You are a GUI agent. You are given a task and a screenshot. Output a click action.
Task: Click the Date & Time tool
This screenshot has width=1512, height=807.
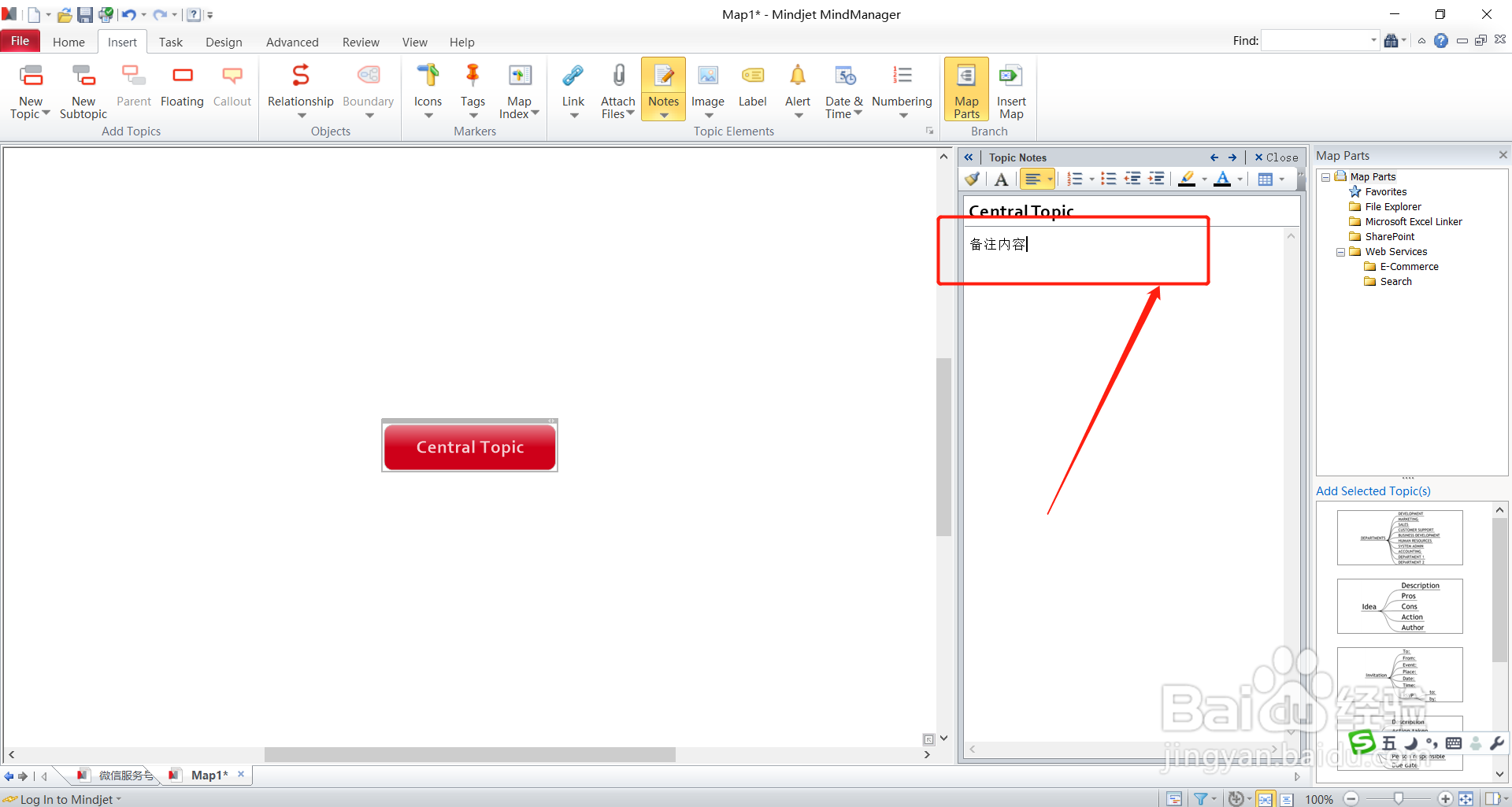[x=844, y=91]
